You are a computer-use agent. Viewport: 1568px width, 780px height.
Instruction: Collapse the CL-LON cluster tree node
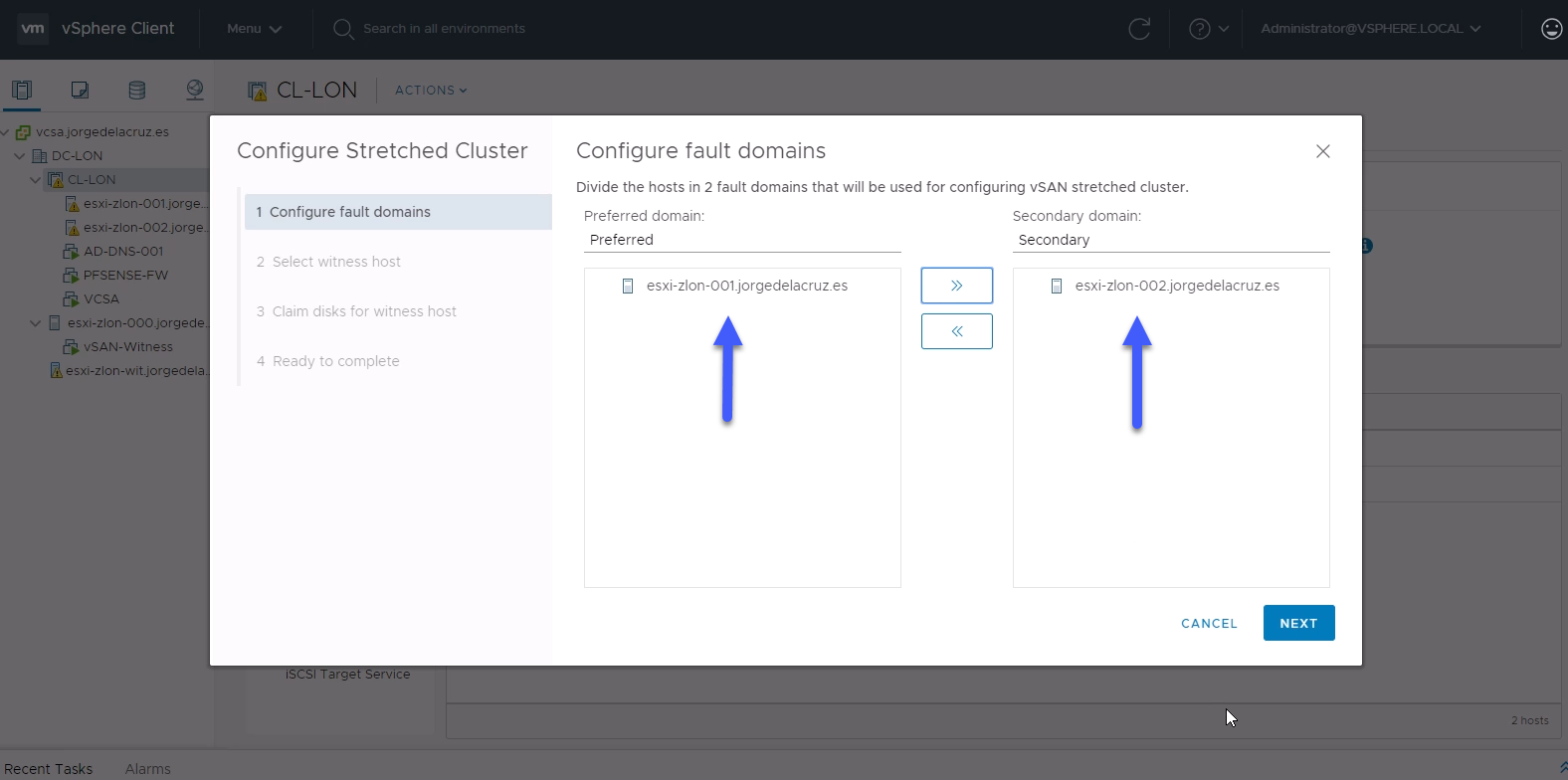(36, 180)
